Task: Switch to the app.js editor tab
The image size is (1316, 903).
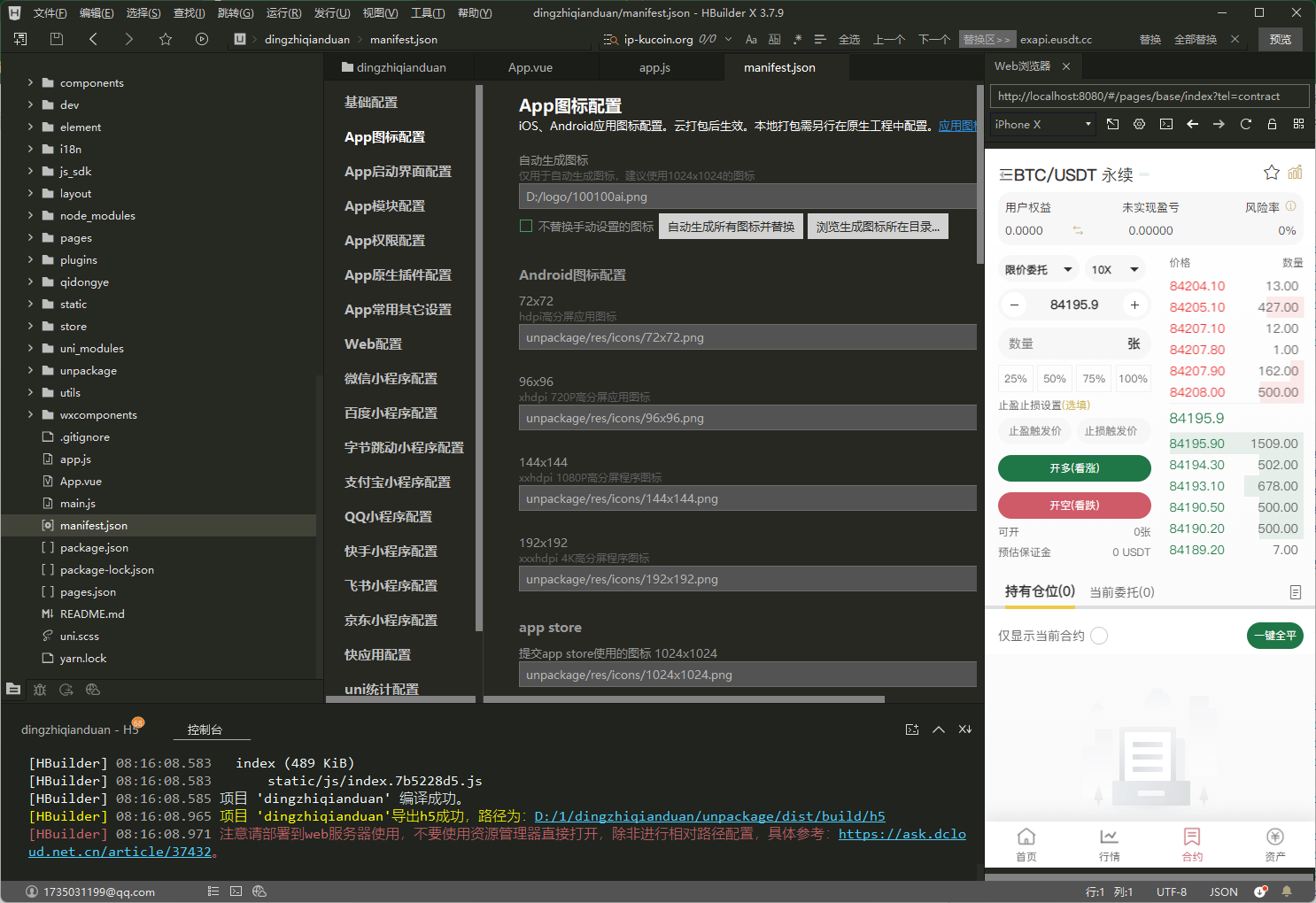Action: (654, 67)
